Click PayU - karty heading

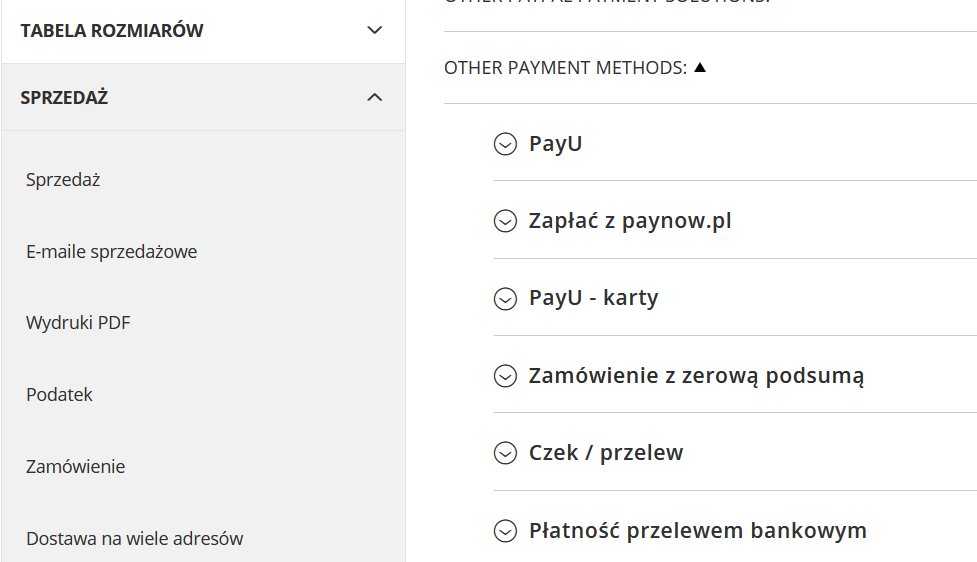(593, 298)
